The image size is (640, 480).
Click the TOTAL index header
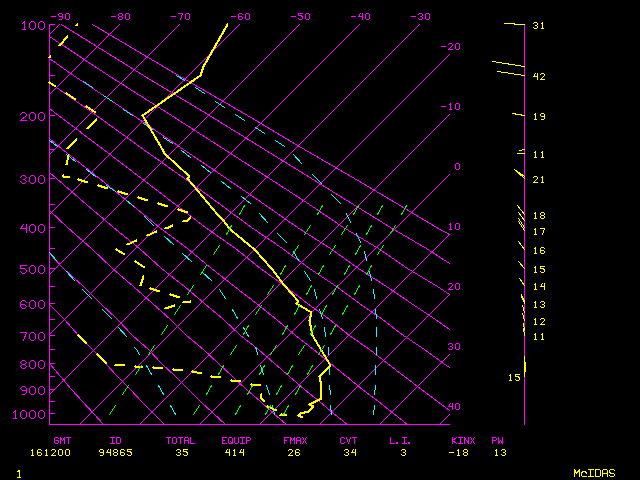[x=180, y=440]
